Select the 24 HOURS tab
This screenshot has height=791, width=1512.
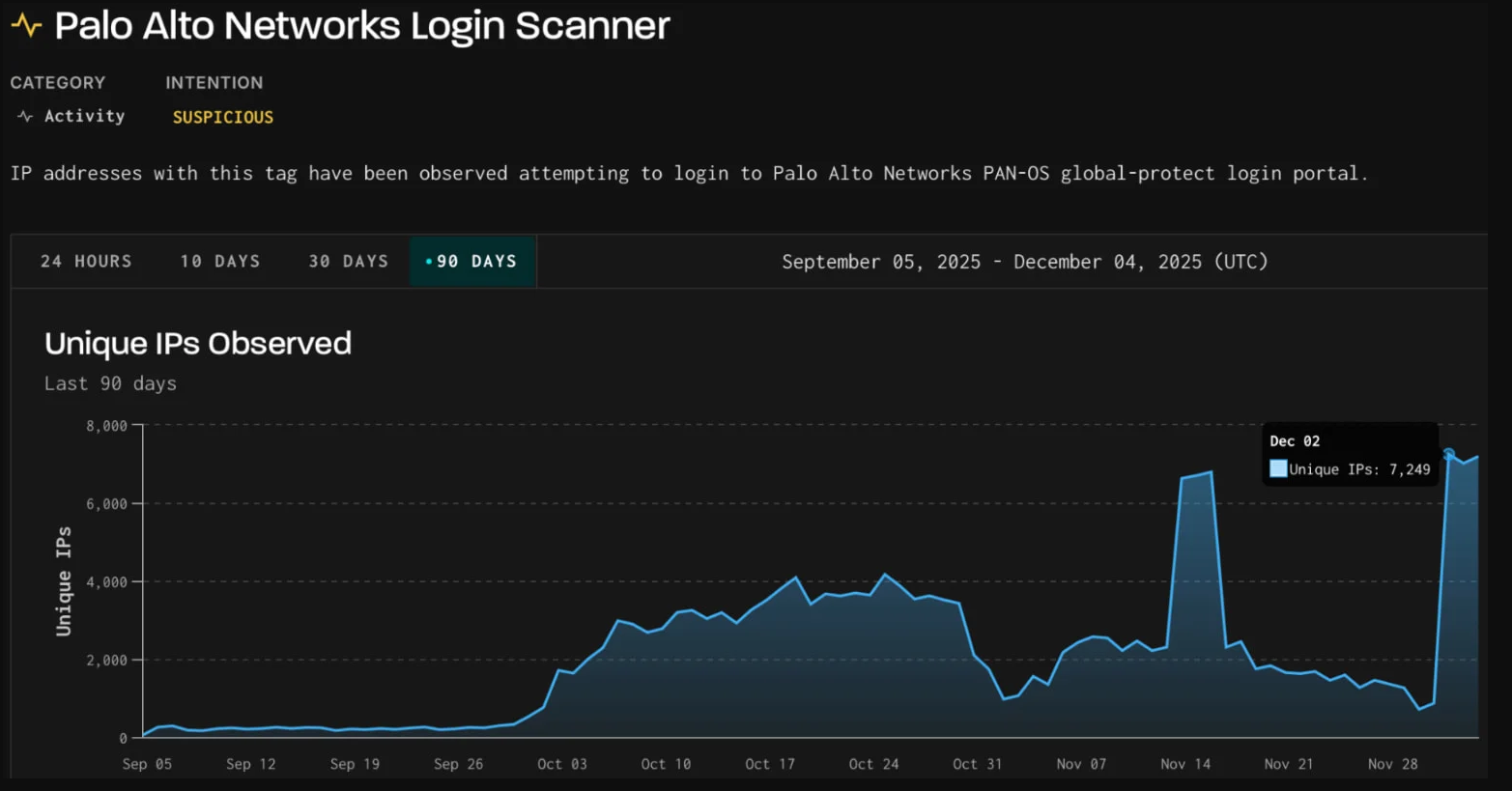[x=86, y=262]
